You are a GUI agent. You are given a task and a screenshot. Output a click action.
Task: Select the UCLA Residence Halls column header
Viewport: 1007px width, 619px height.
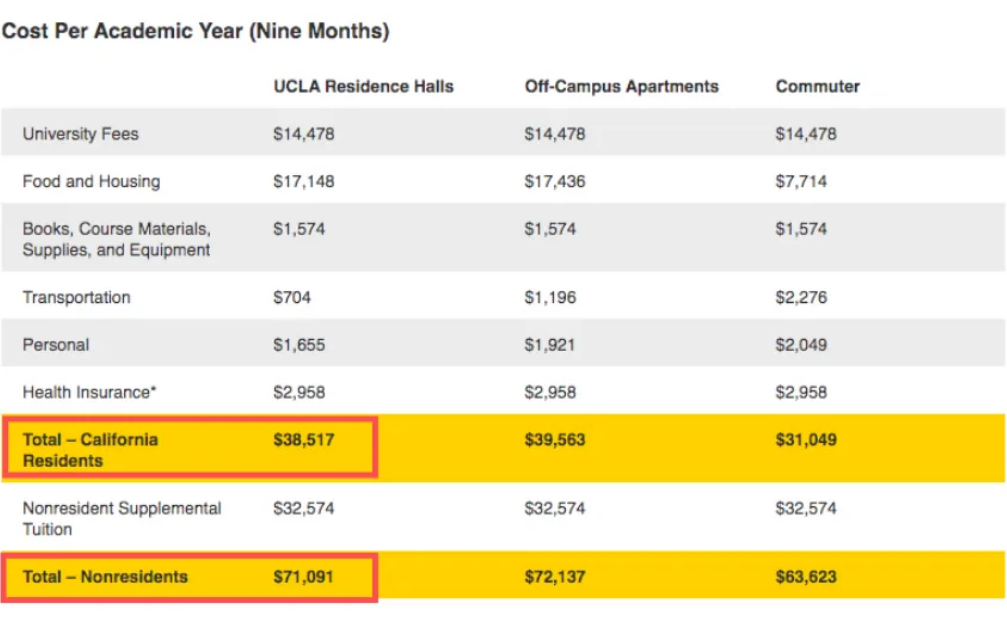pyautogui.click(x=363, y=87)
